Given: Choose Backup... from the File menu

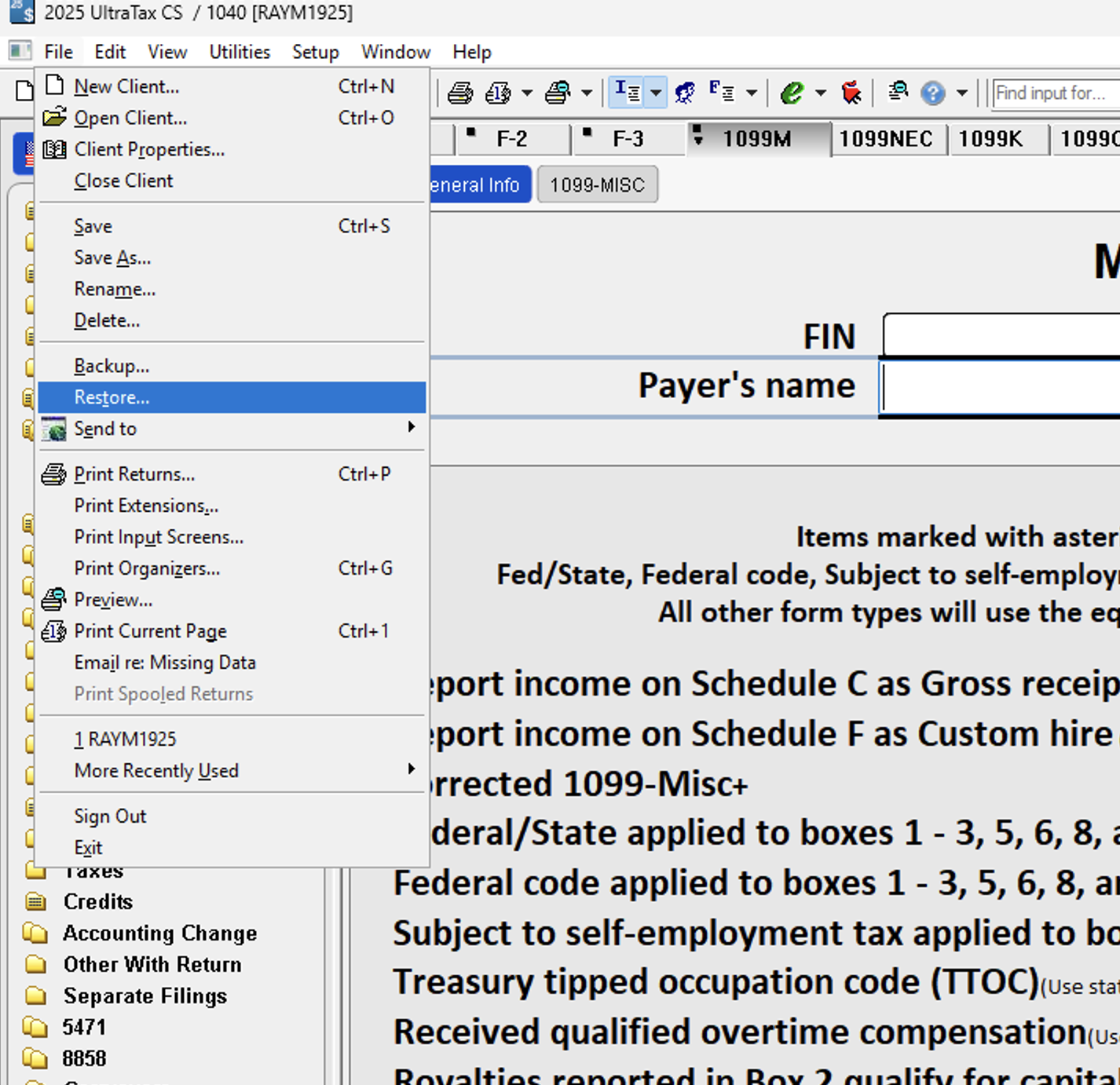Looking at the screenshot, I should [x=232, y=366].
